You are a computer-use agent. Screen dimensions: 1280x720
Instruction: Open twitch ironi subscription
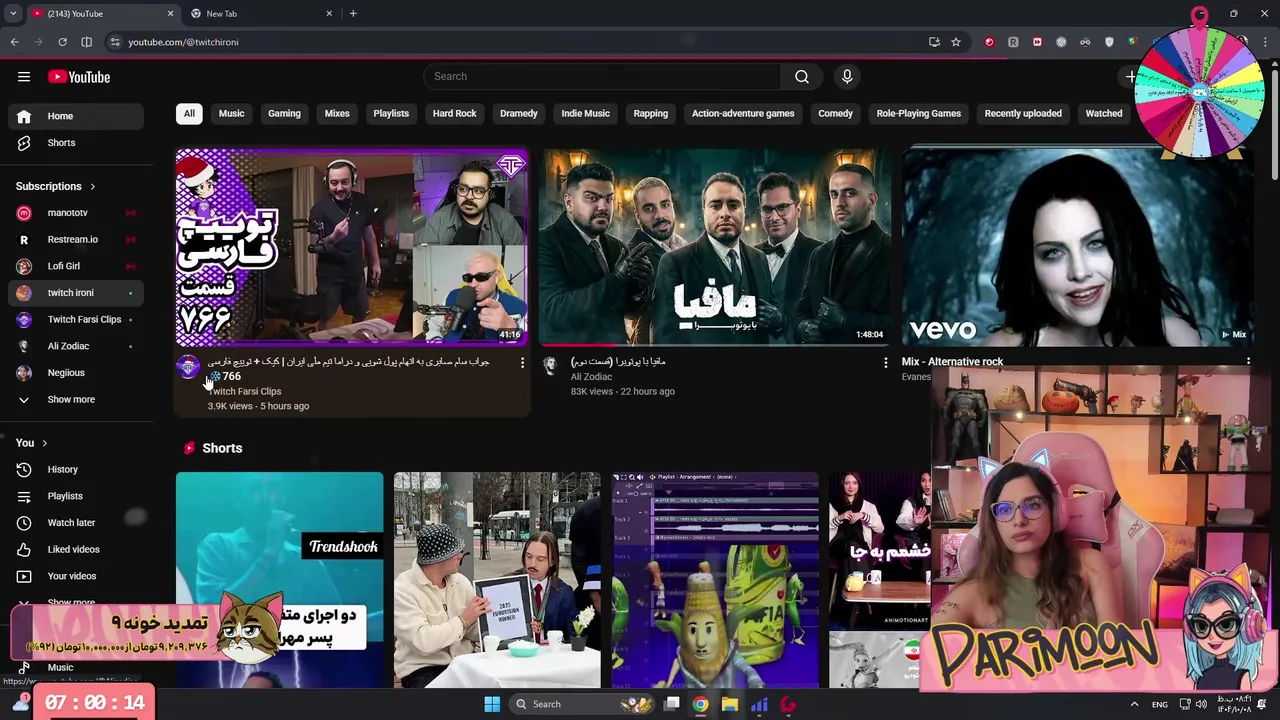pos(76,293)
